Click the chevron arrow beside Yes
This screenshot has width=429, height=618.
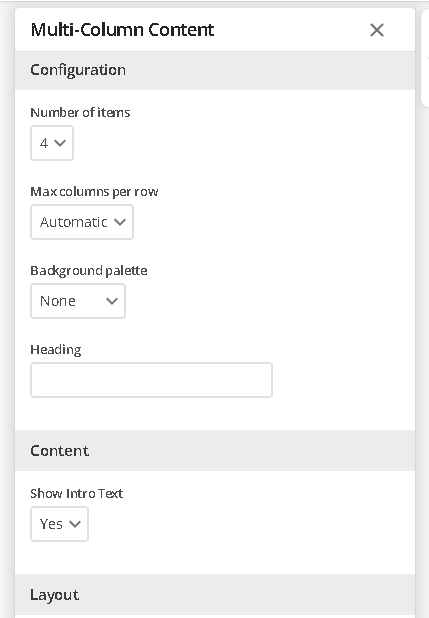(75, 524)
